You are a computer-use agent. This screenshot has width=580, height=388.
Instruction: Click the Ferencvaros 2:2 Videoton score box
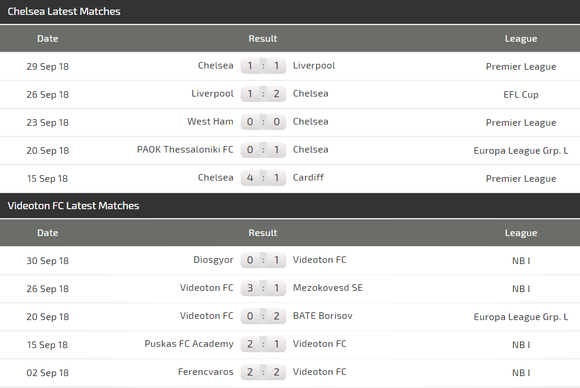(x=263, y=372)
